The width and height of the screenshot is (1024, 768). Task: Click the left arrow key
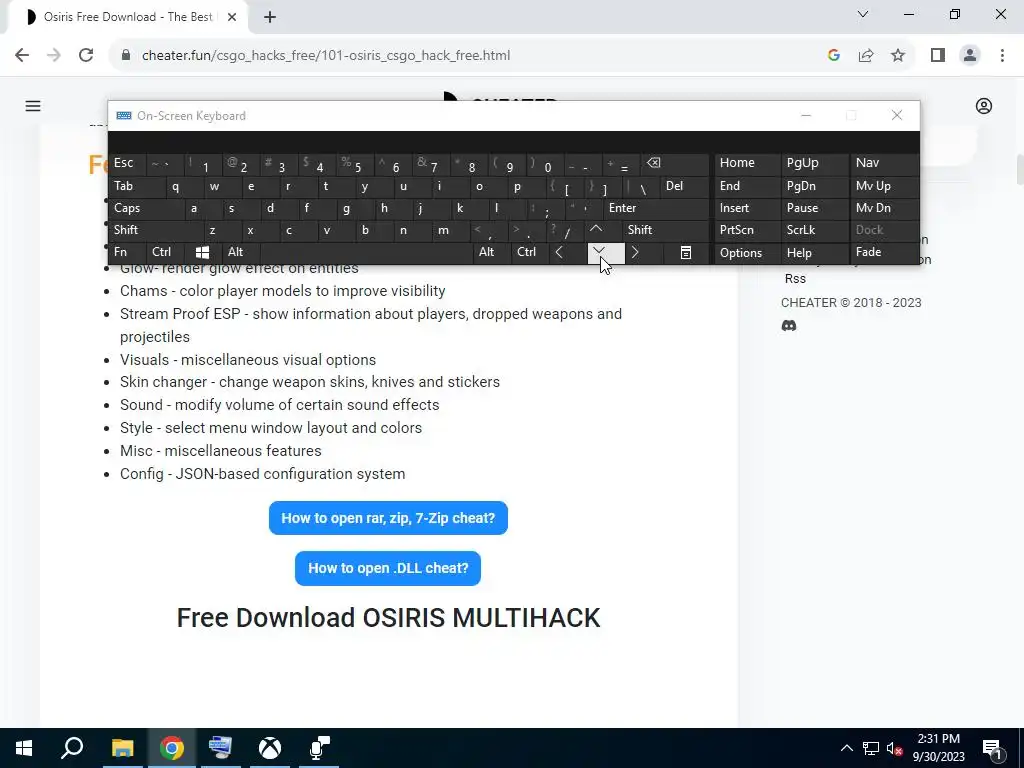566,253
